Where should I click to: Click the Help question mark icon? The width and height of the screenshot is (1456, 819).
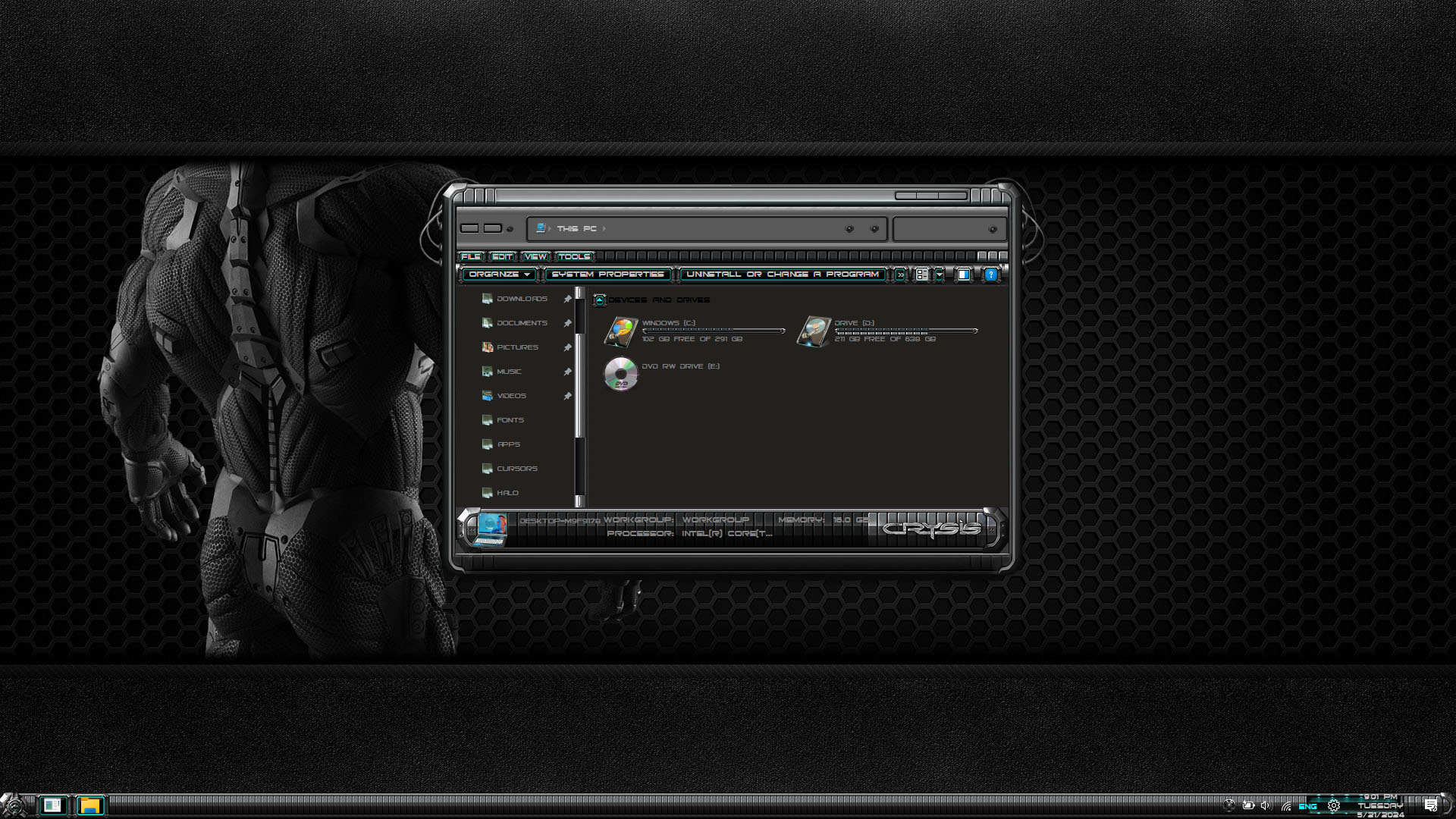990,275
